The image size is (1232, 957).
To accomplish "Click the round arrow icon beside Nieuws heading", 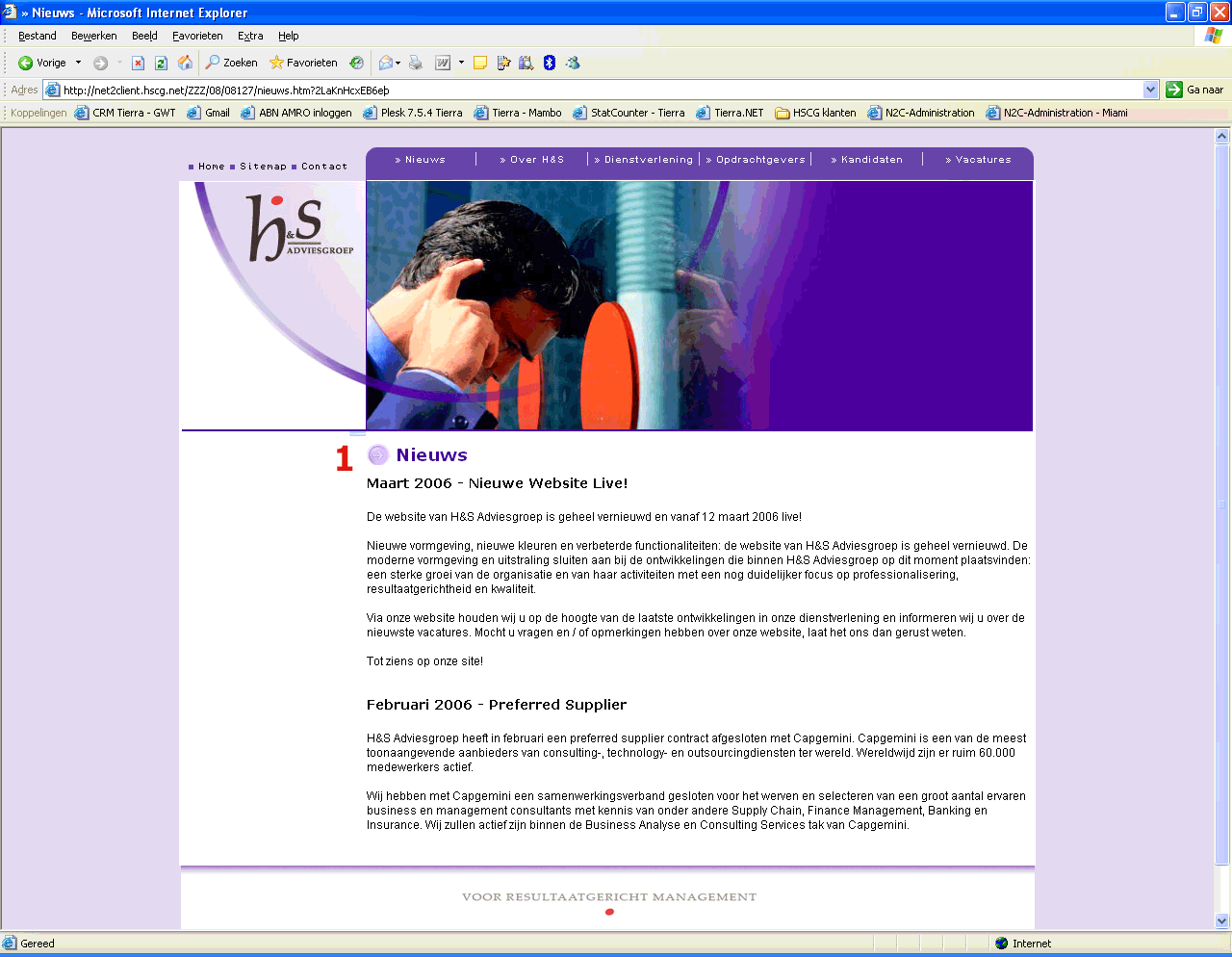I will [378, 454].
